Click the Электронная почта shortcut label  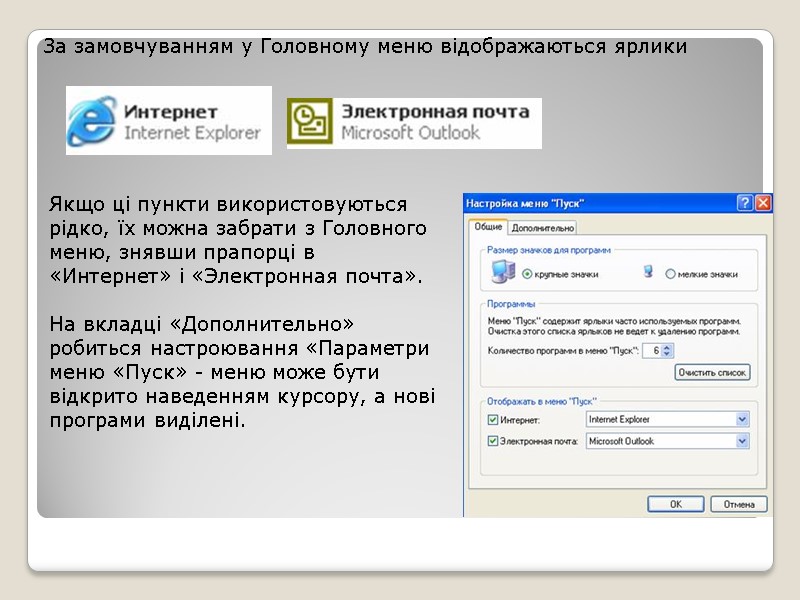(435, 111)
